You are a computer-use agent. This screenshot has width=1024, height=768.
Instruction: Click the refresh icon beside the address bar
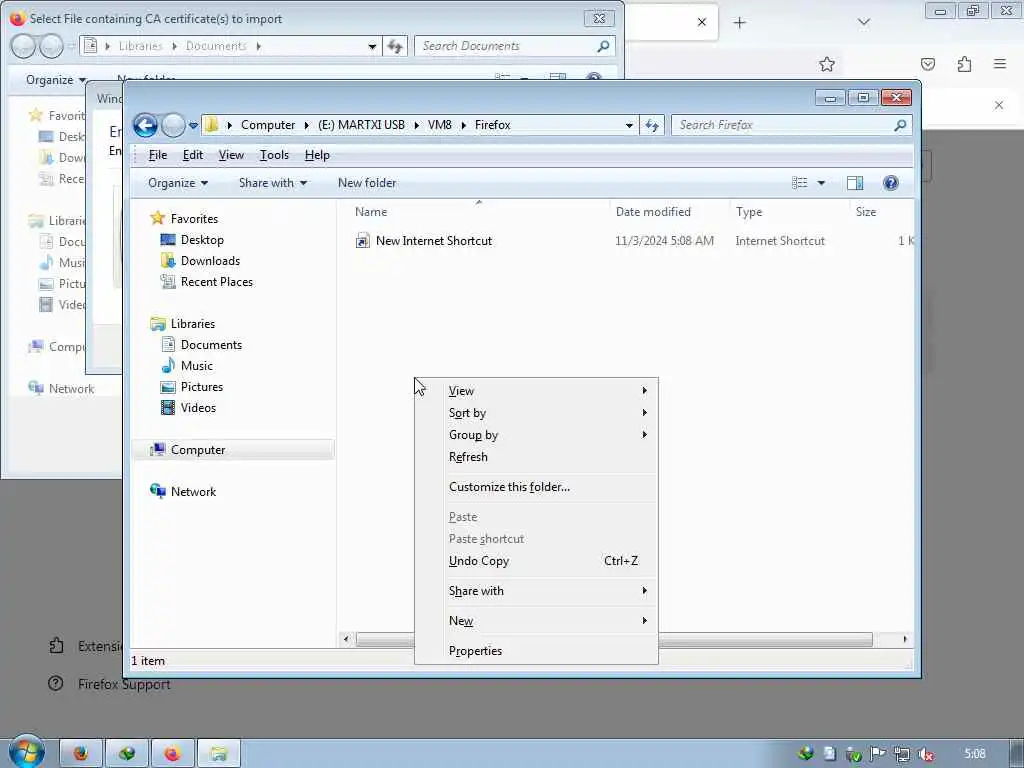(652, 125)
